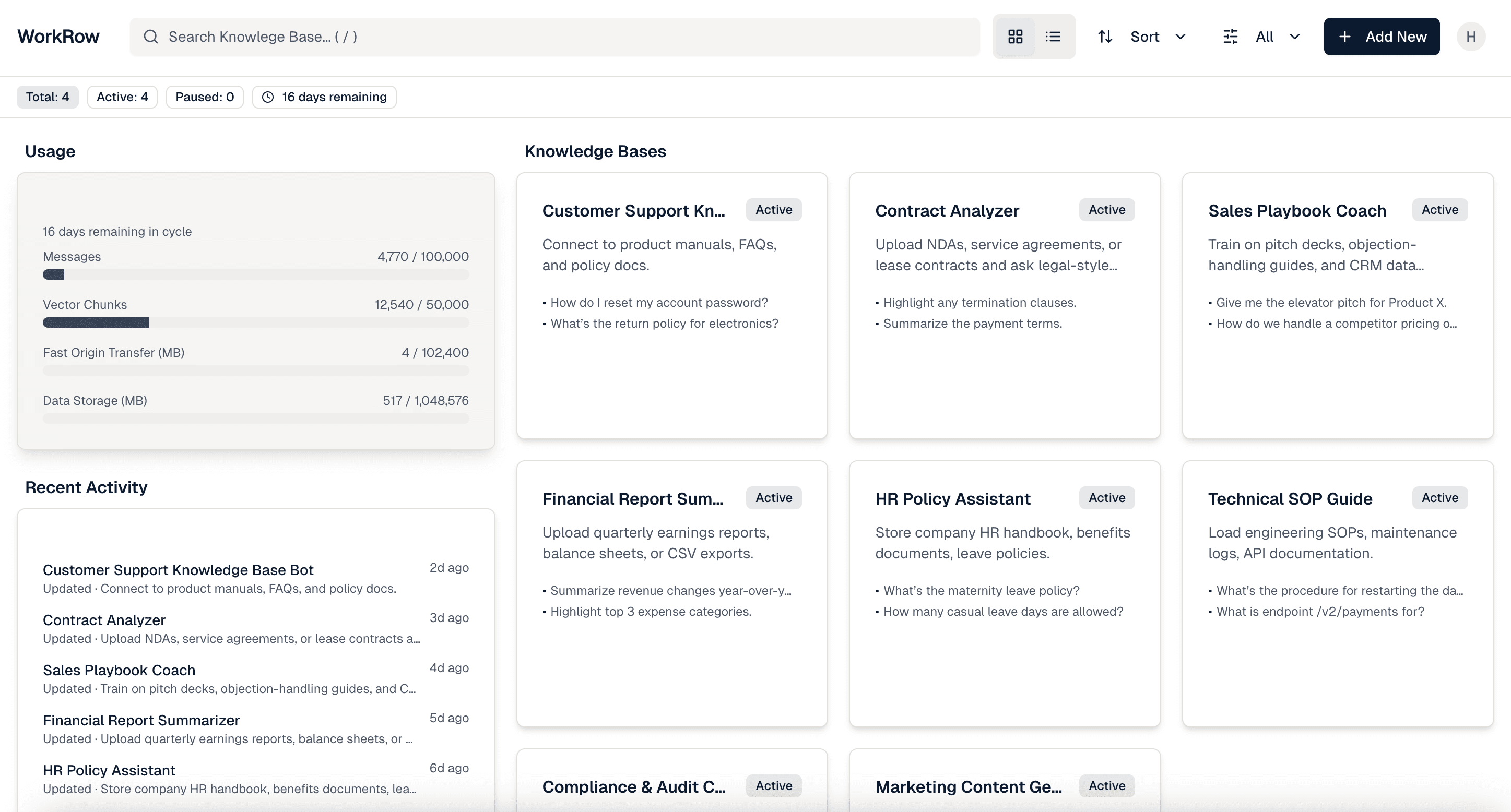
Task: Click the filter sliders icon
Action: [1230, 37]
